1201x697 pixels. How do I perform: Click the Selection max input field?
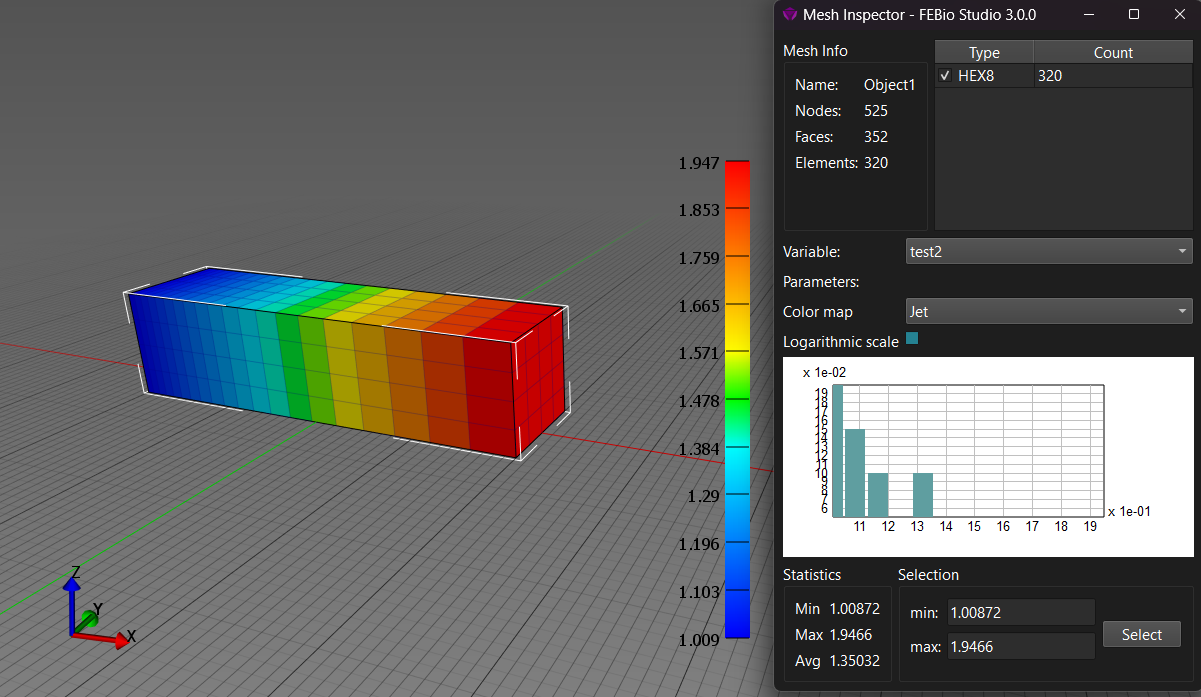coord(1021,646)
